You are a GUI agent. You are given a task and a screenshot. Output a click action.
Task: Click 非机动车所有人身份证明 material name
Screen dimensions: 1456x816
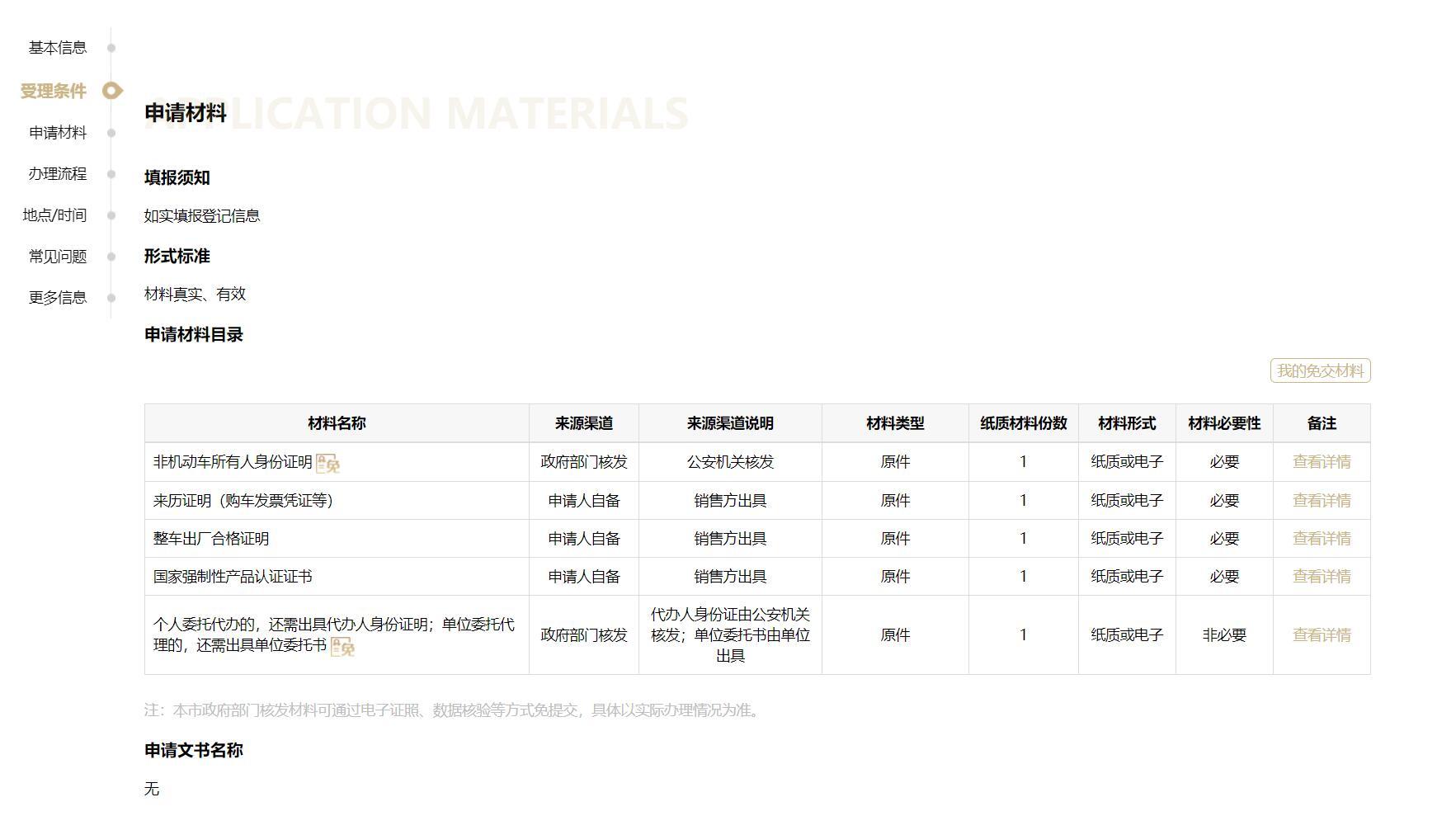[x=233, y=462]
